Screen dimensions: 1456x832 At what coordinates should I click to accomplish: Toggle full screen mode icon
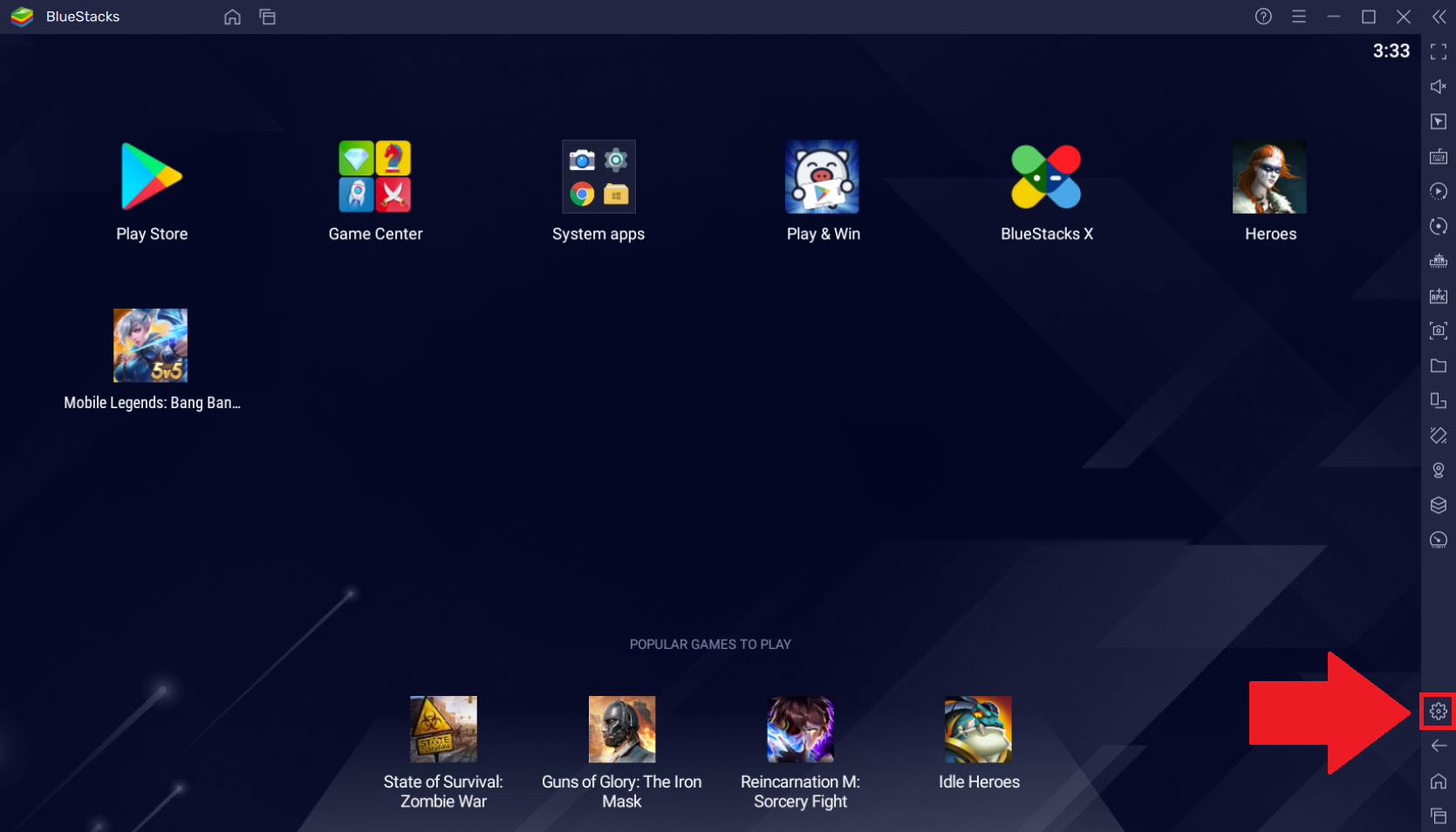coord(1439,52)
